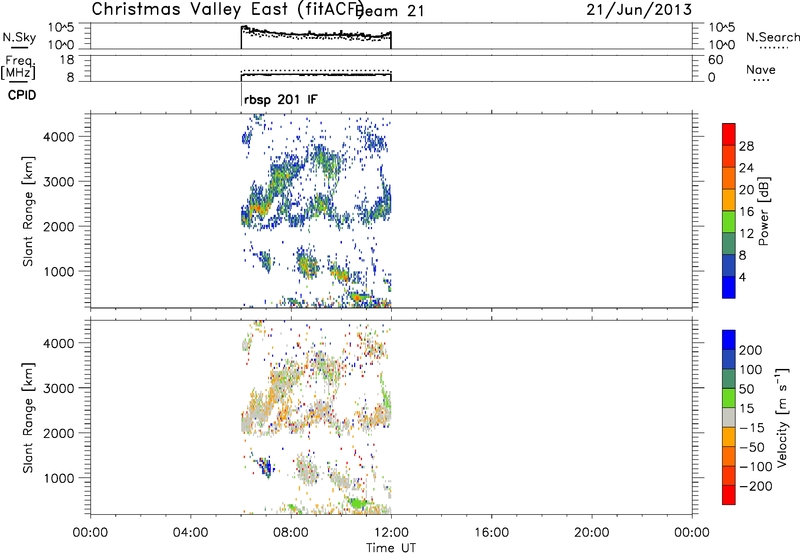Screen dimensions: 800x554
Task: Click 'Slant Range [km]' label of Power panel
Action: (28, 211)
